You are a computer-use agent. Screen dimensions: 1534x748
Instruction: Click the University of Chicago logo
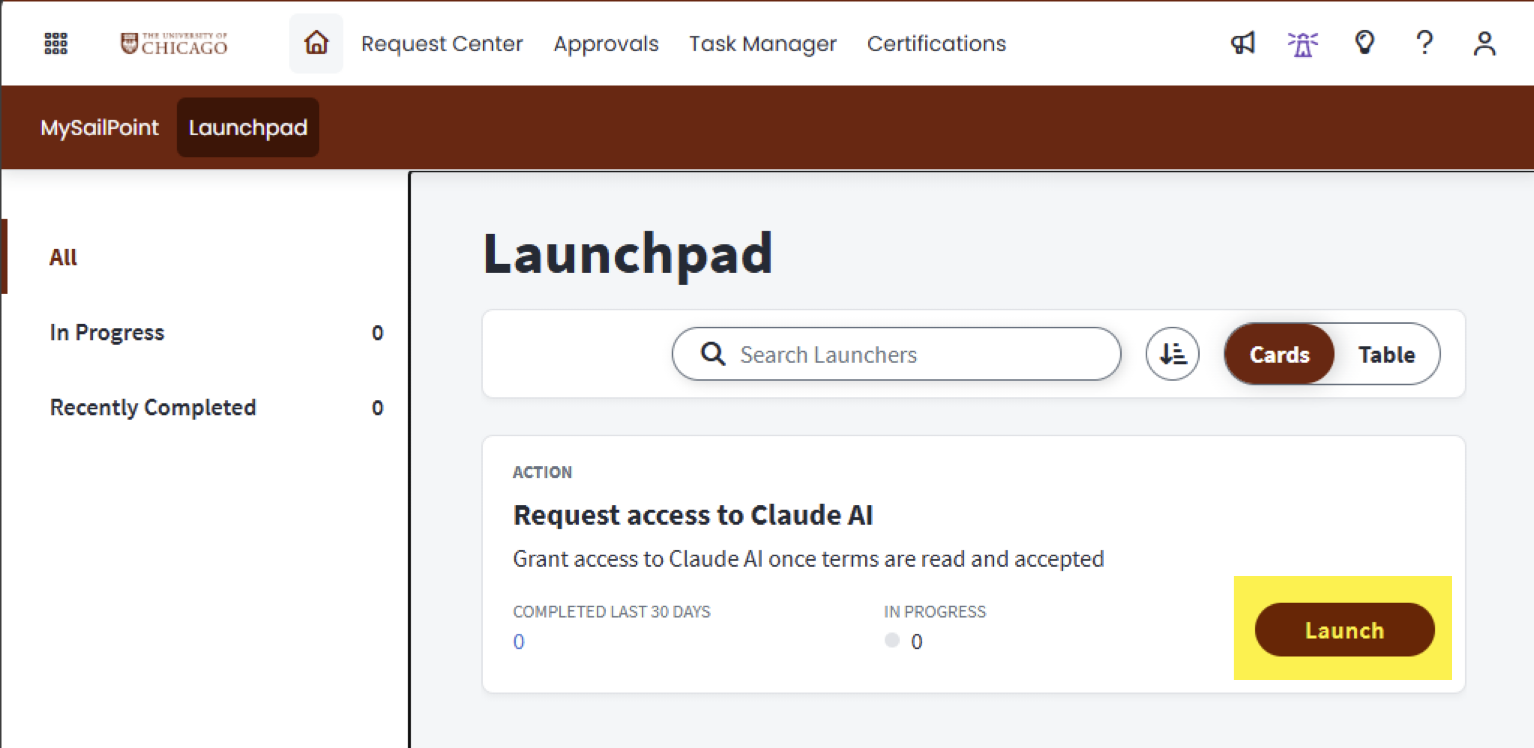pyautogui.click(x=174, y=43)
